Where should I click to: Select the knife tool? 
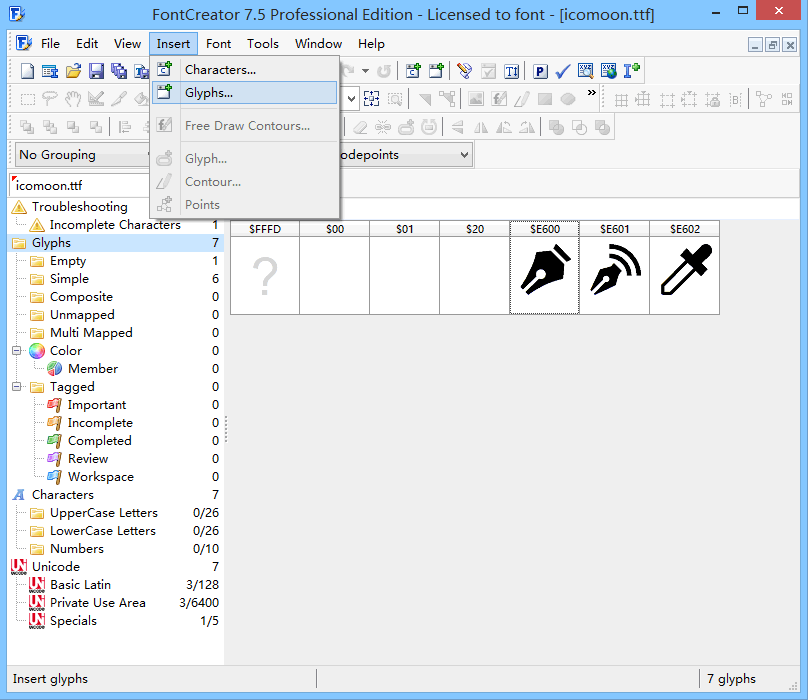tap(119, 99)
